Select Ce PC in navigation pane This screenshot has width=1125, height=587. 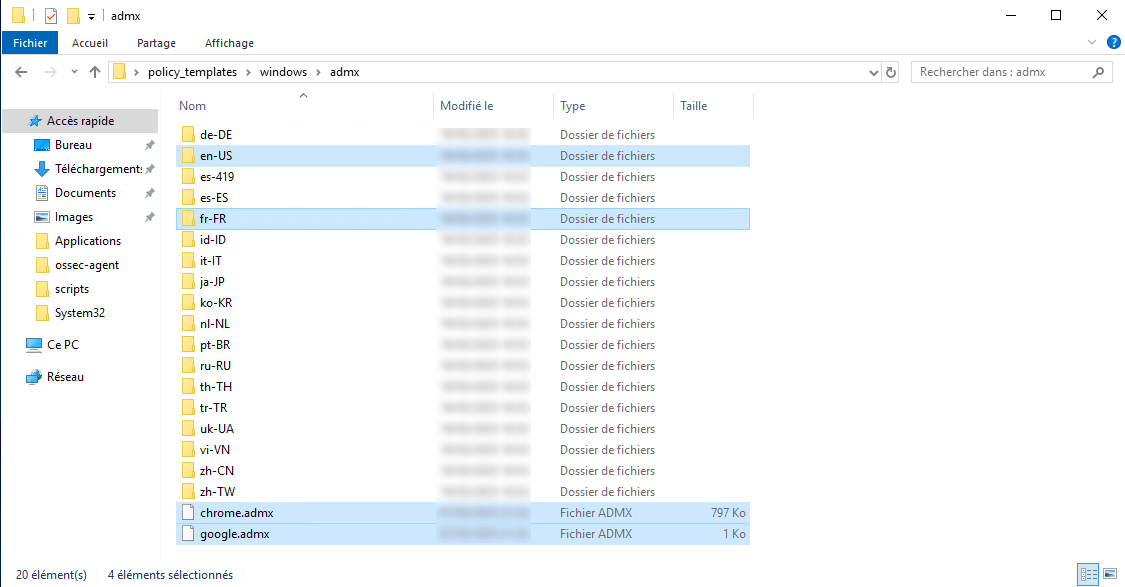click(65, 345)
